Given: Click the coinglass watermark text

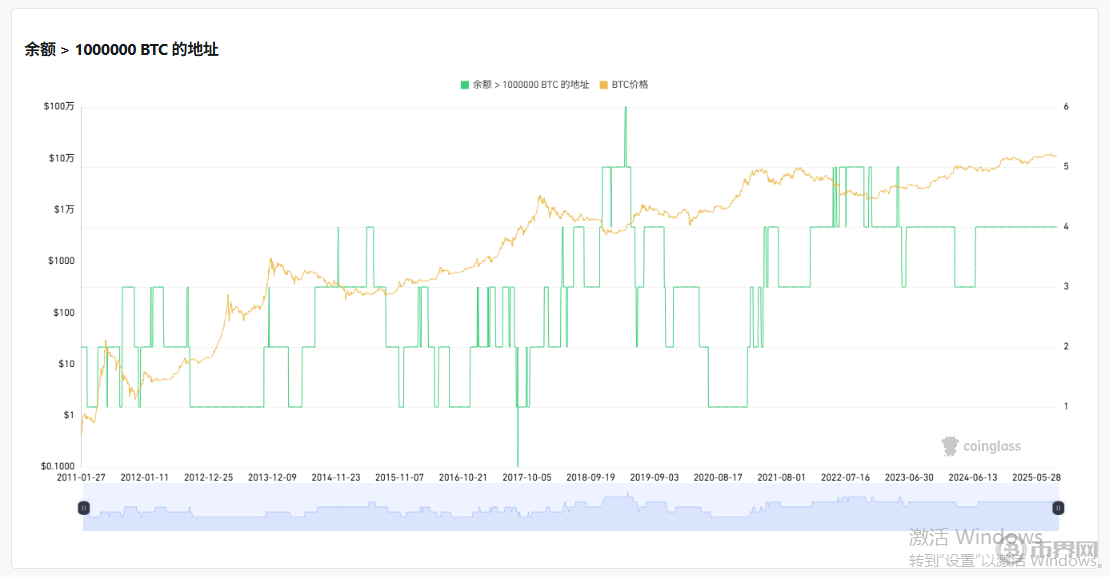Looking at the screenshot, I should (992, 447).
